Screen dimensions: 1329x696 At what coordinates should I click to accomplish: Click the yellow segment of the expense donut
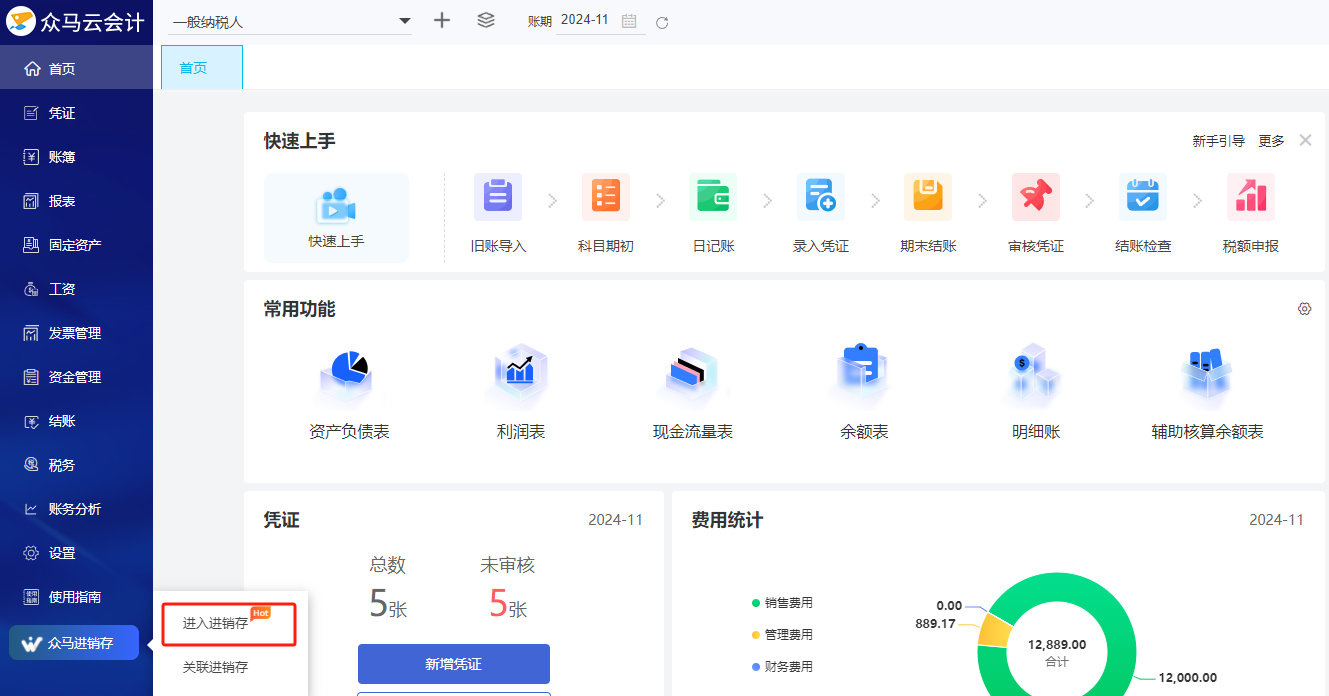coord(993,631)
